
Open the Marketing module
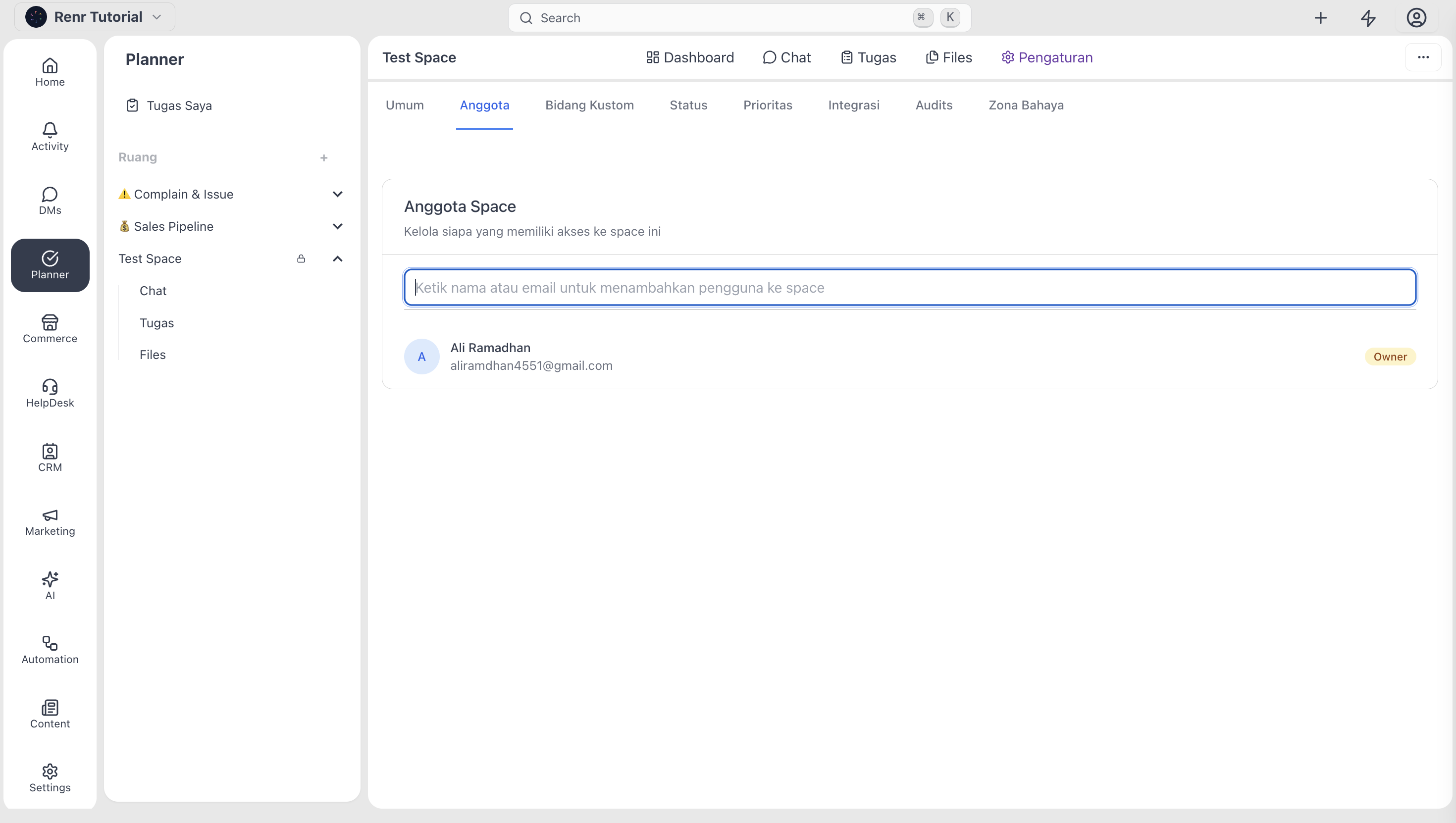point(50,522)
